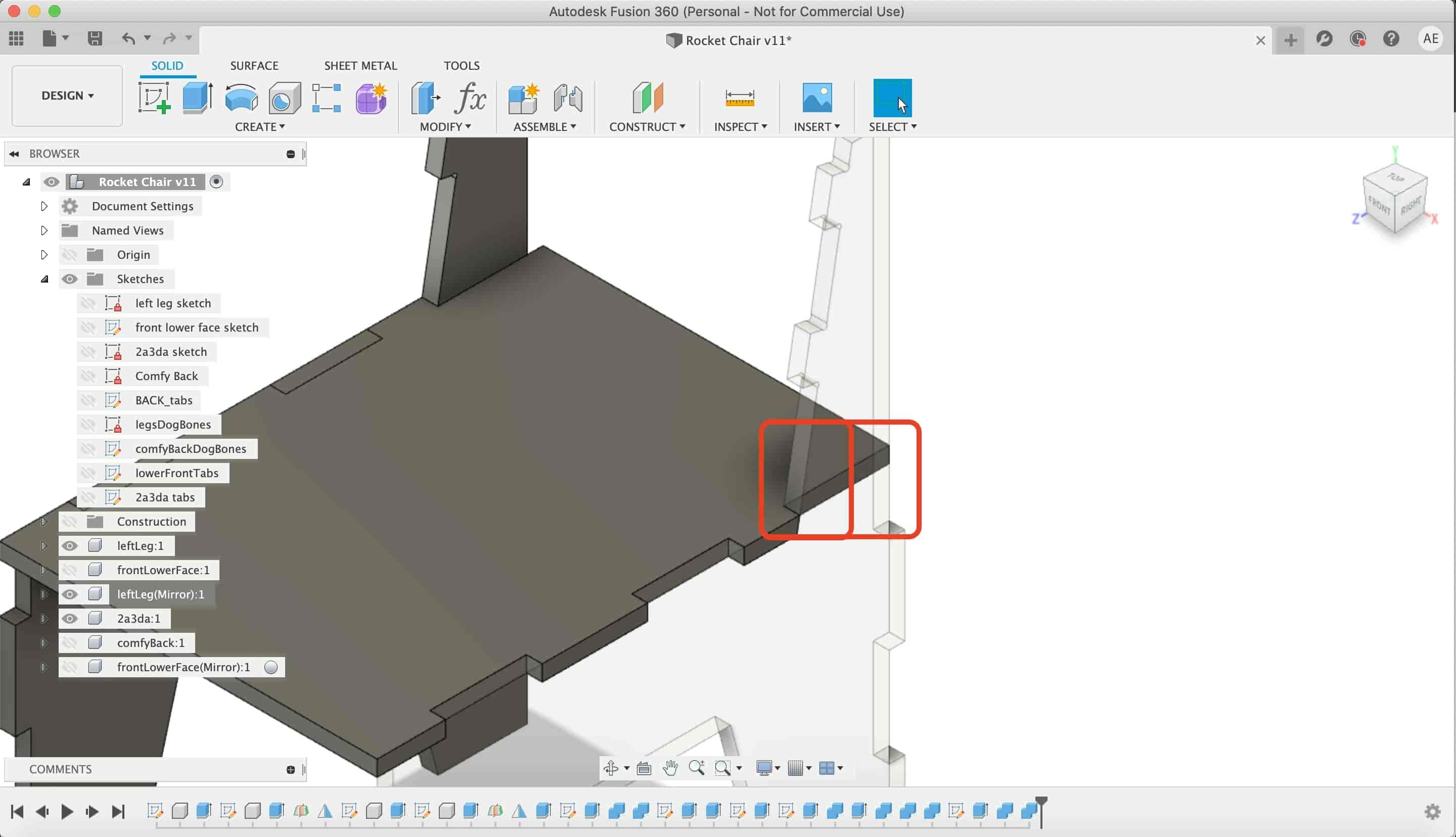Show the left leg sketch
This screenshot has width=1456, height=837.
point(87,303)
